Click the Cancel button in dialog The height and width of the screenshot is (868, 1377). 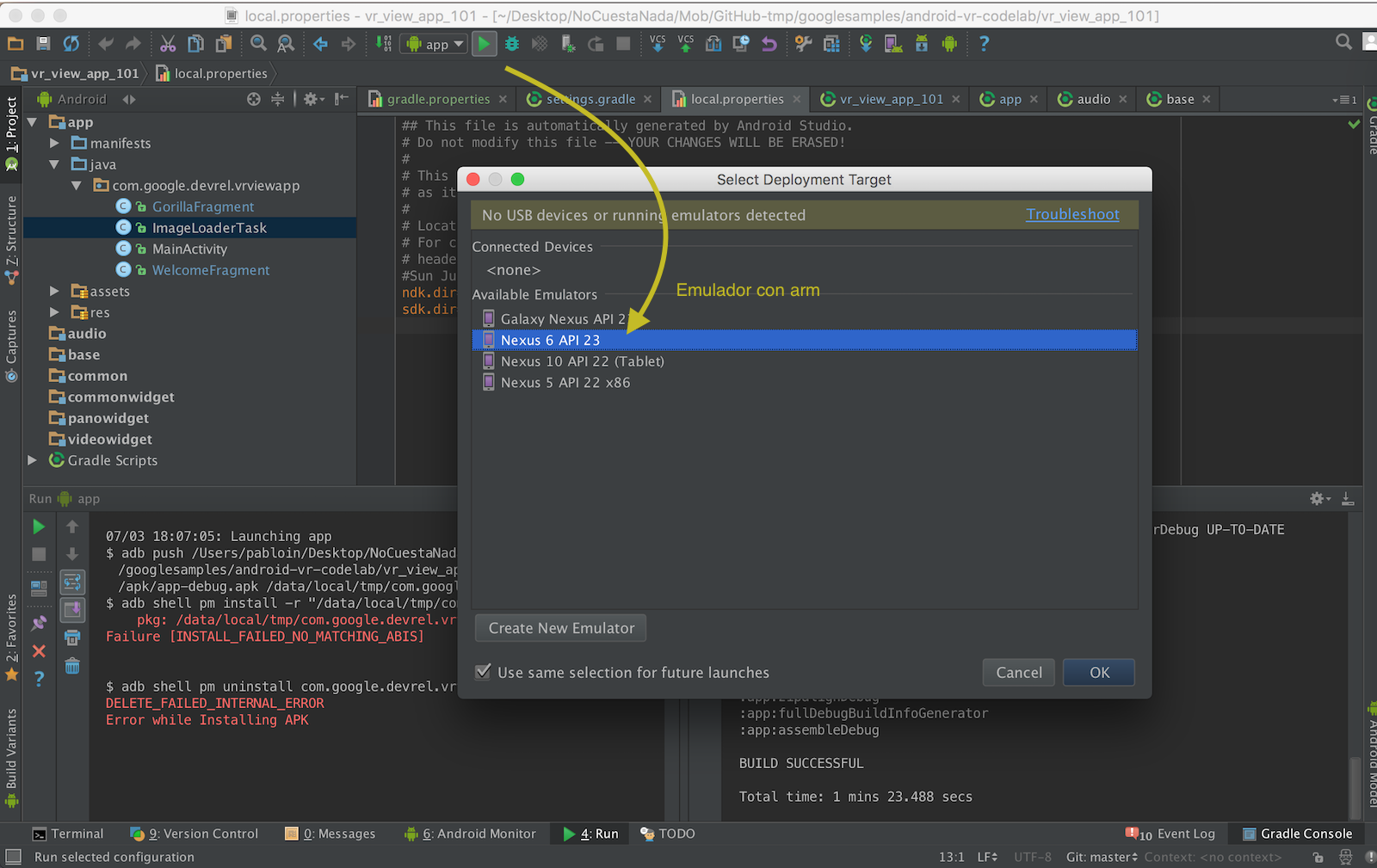pos(1019,673)
